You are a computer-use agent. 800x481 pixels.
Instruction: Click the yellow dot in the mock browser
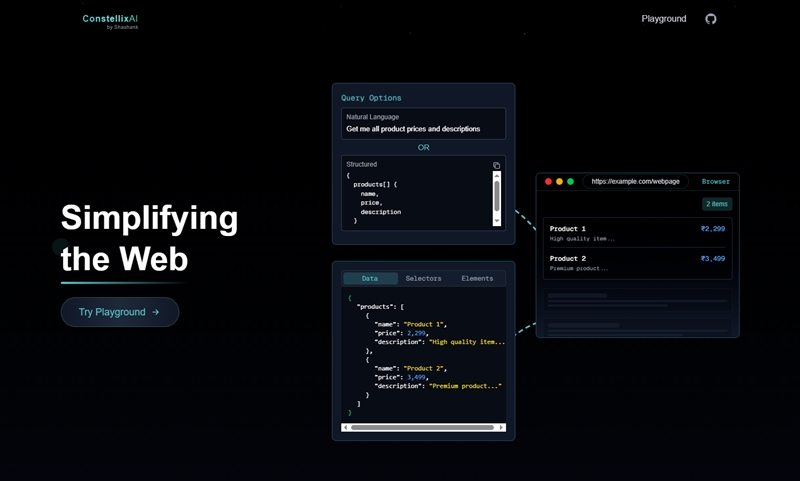(x=559, y=181)
